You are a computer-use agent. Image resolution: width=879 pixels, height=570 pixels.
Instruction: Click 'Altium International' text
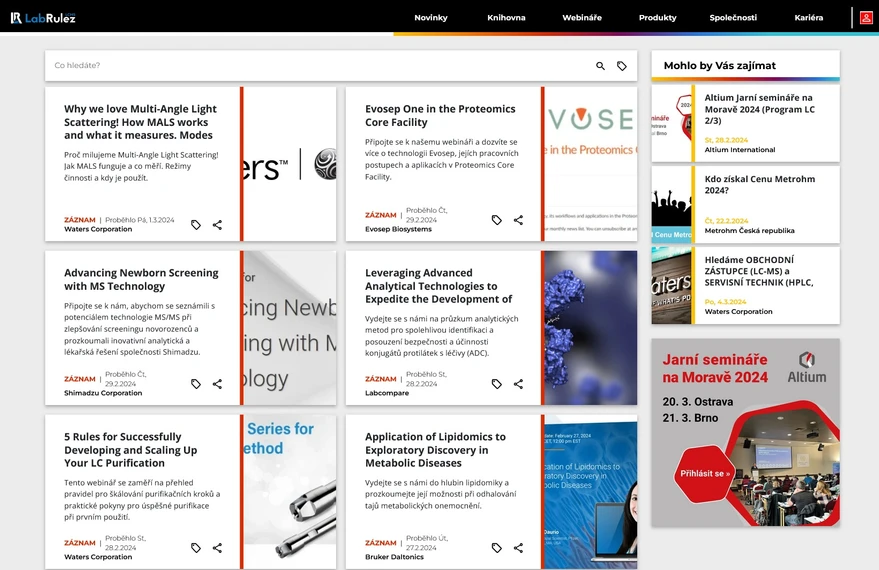click(x=740, y=150)
